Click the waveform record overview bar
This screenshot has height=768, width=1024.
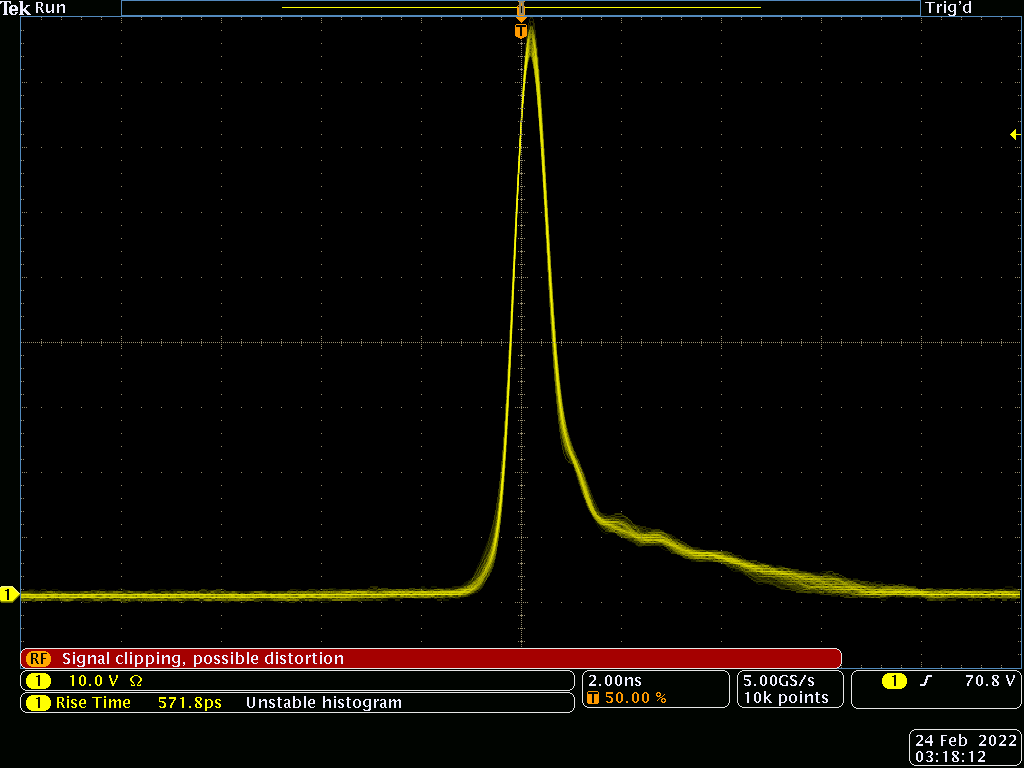(x=520, y=8)
